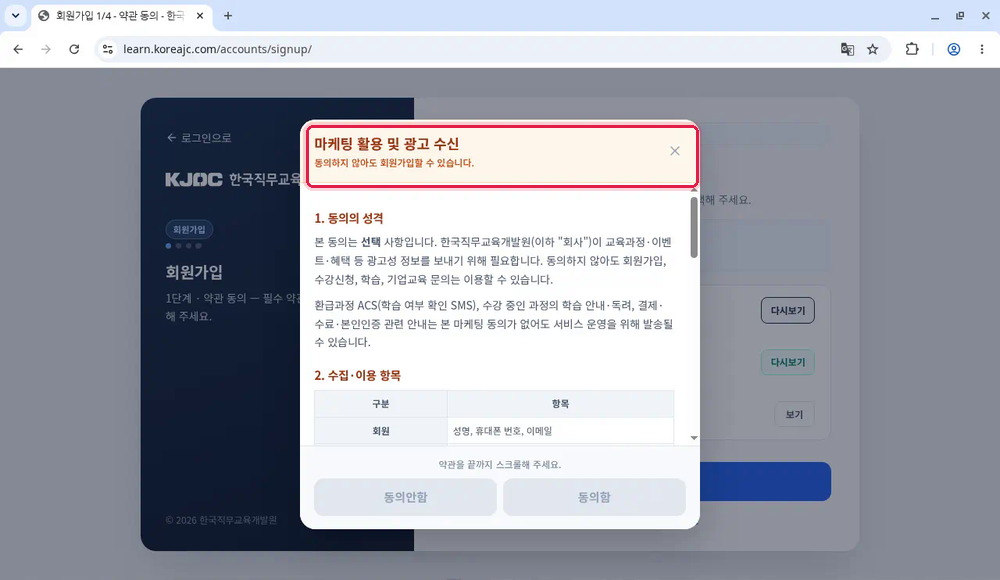This screenshot has height=580, width=1000.
Task: Click the translate page icon
Action: [847, 49]
